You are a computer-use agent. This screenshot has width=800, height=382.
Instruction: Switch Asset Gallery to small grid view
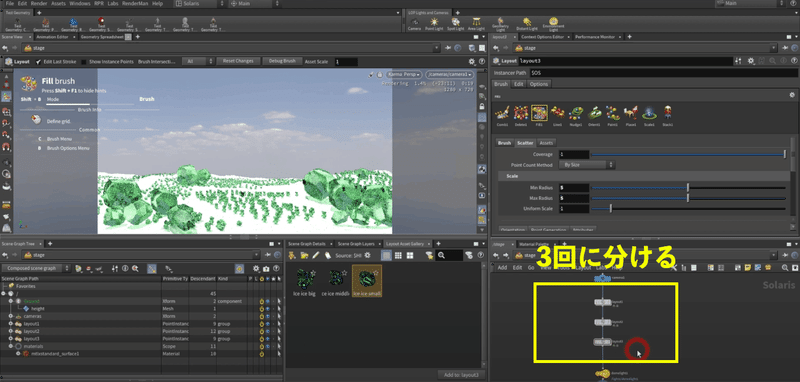pyautogui.click(x=398, y=255)
